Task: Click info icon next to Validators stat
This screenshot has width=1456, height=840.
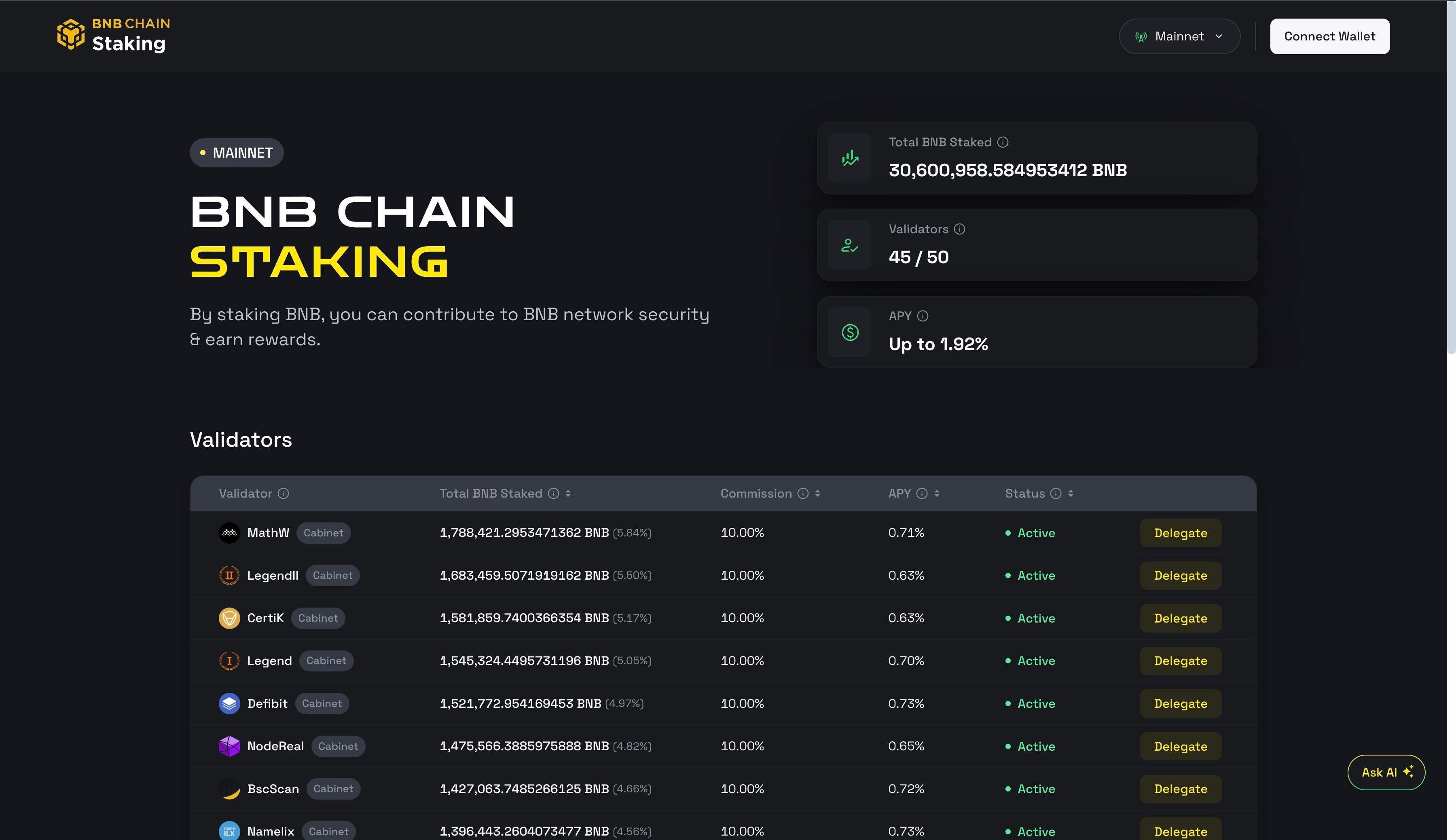Action: (x=959, y=229)
